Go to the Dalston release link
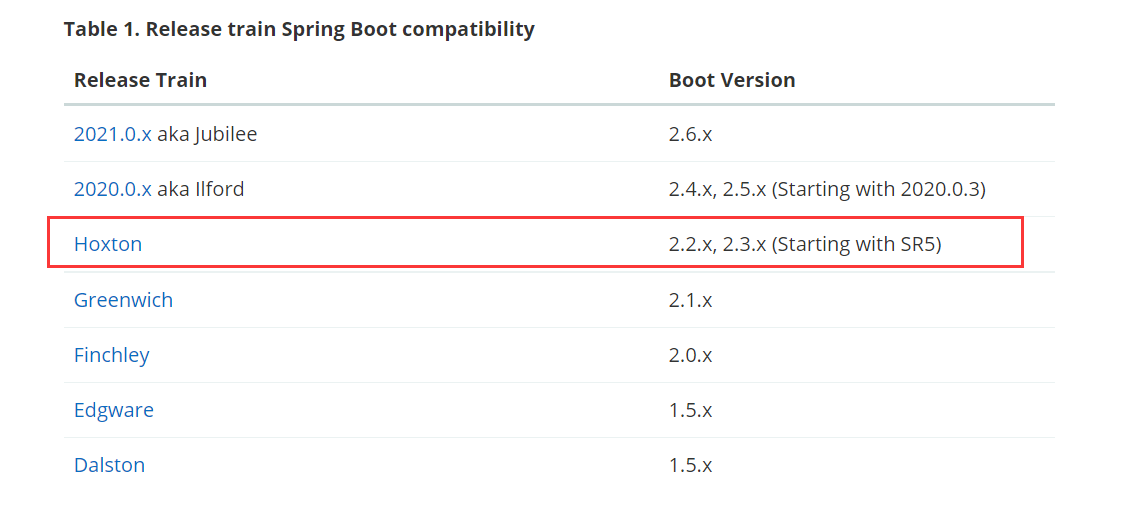The width and height of the screenshot is (1148, 522). 109,465
